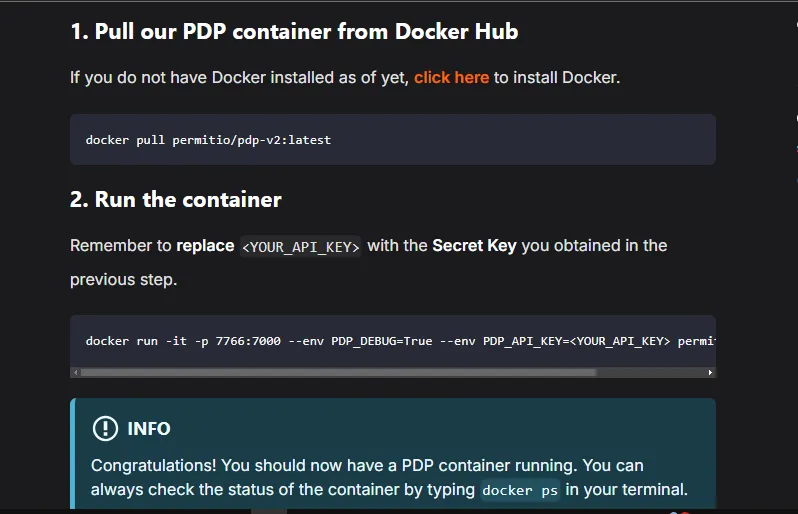Click the '2. Run the container' heading
Viewport: 798px width, 514px height.
click(x=175, y=199)
